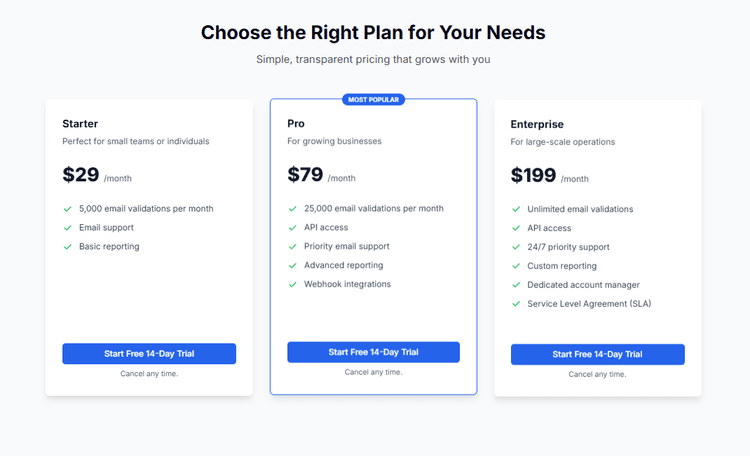Start the Starter plan free trial
The width and height of the screenshot is (750, 456).
click(149, 354)
